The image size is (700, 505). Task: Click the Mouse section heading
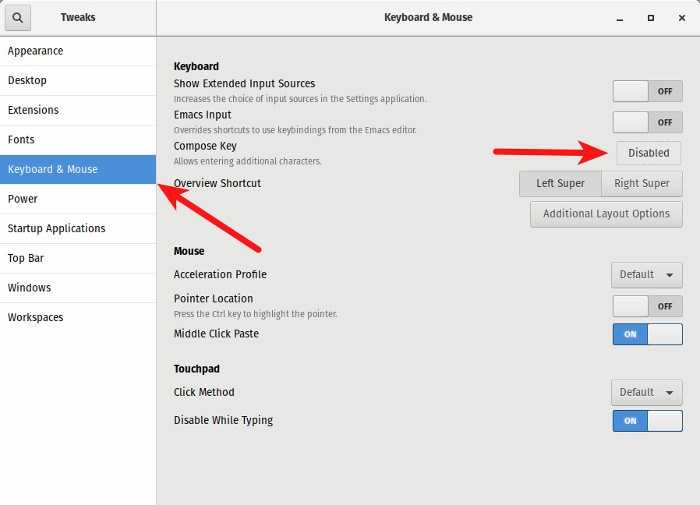click(189, 251)
